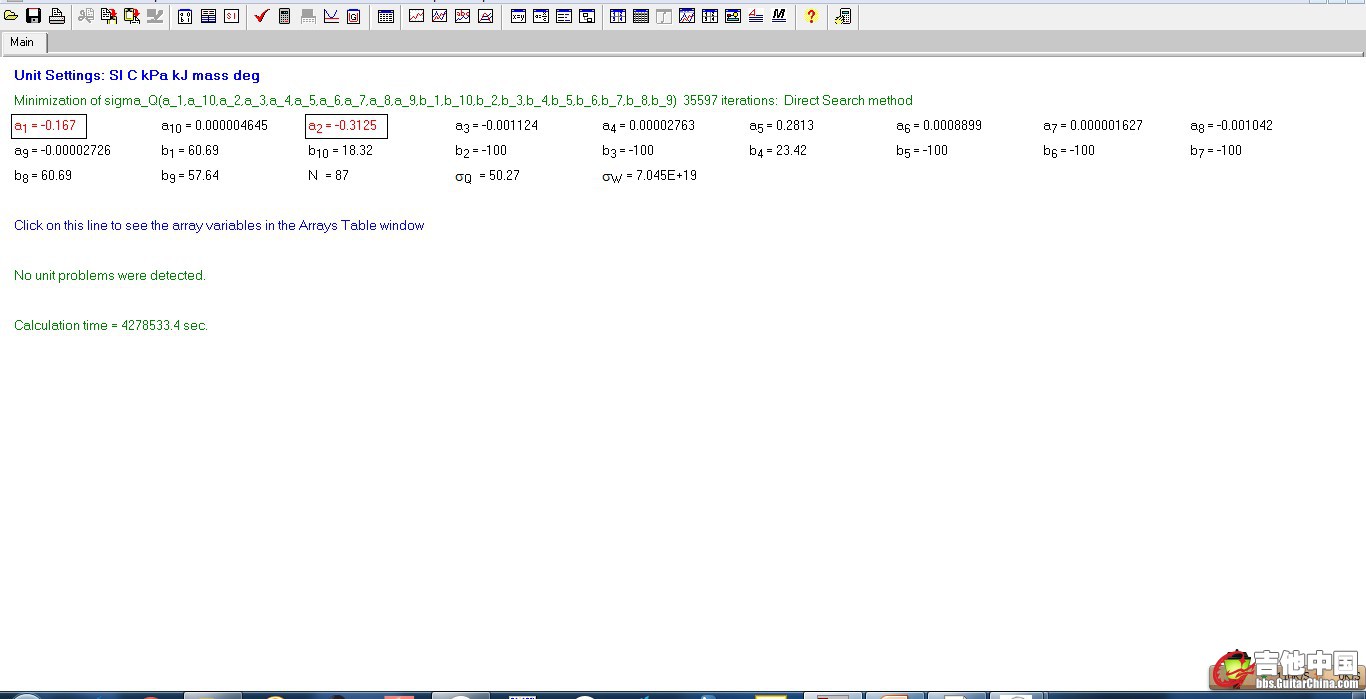Click the value b10 = 18.32
Screen dimensions: 1366x699
(340, 151)
